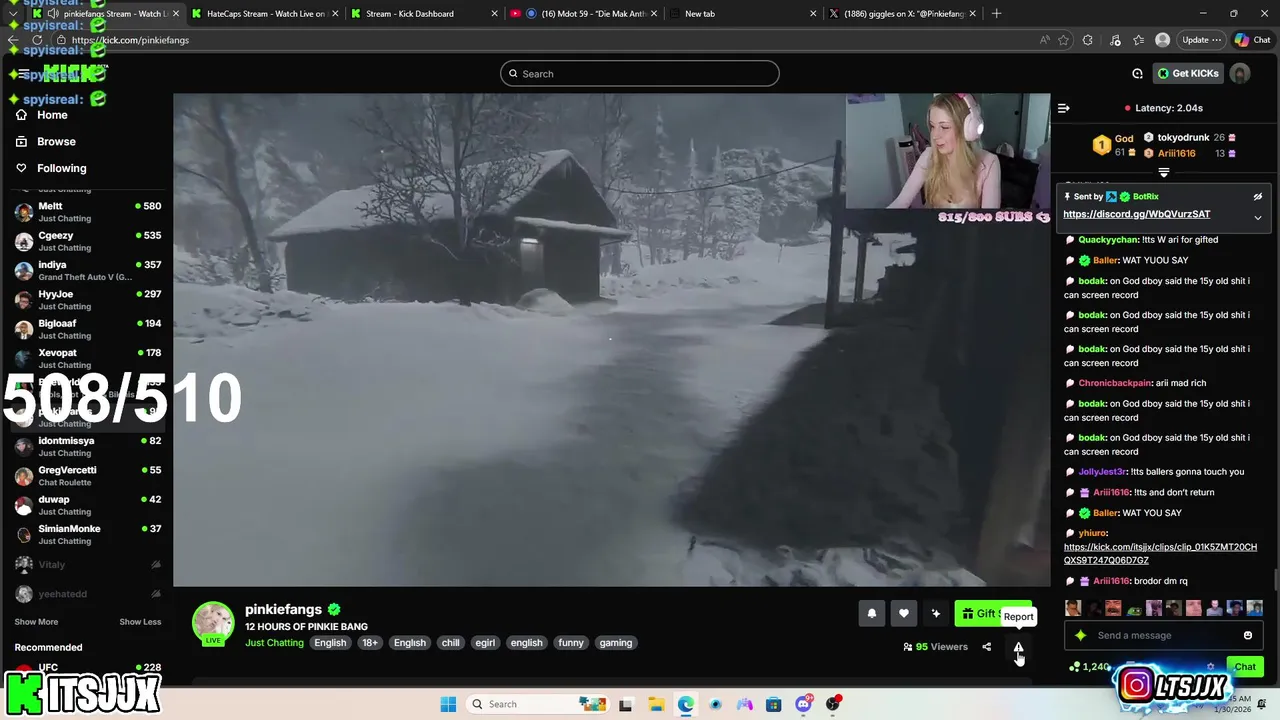Image resolution: width=1280 pixels, height=720 pixels.
Task: Share the stream via share icon
Action: point(986,647)
